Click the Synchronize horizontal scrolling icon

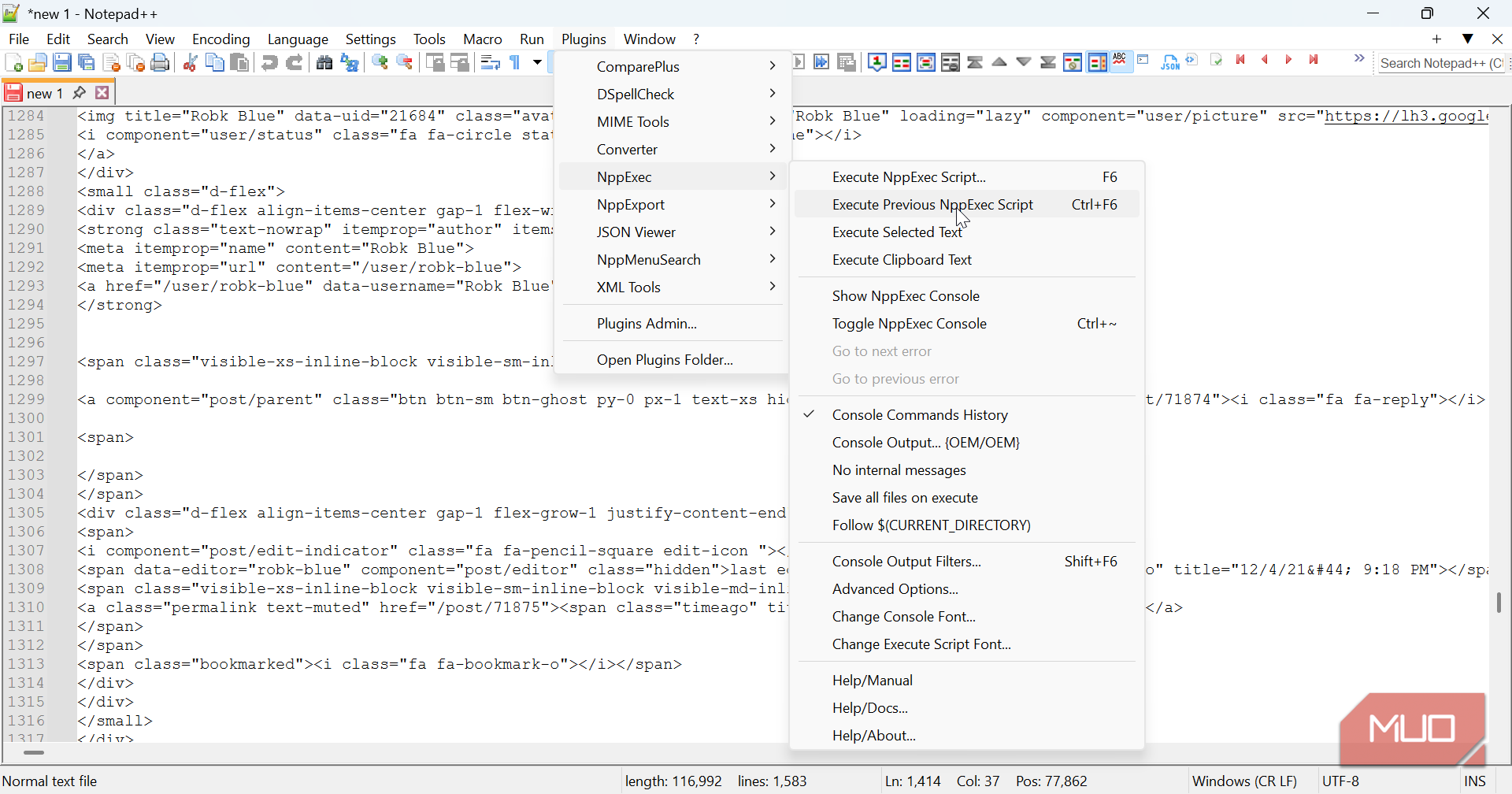click(460, 63)
